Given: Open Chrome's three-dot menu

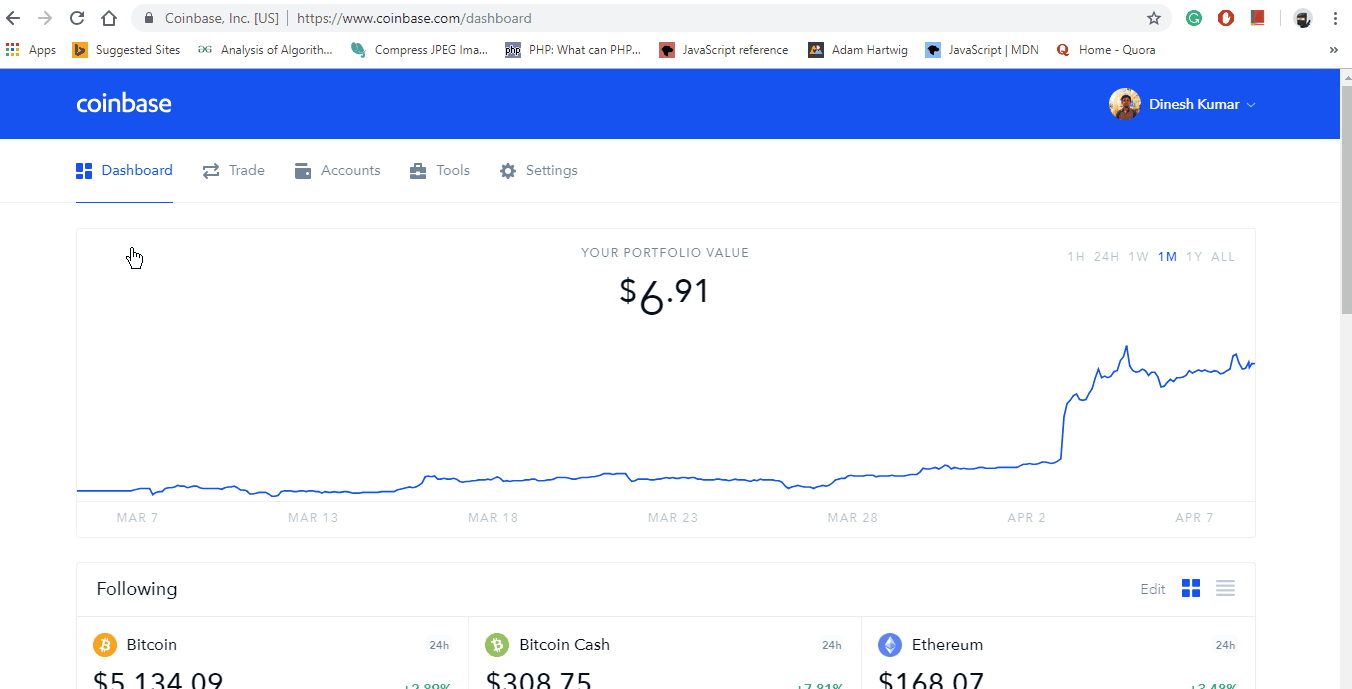Looking at the screenshot, I should pos(1335,18).
